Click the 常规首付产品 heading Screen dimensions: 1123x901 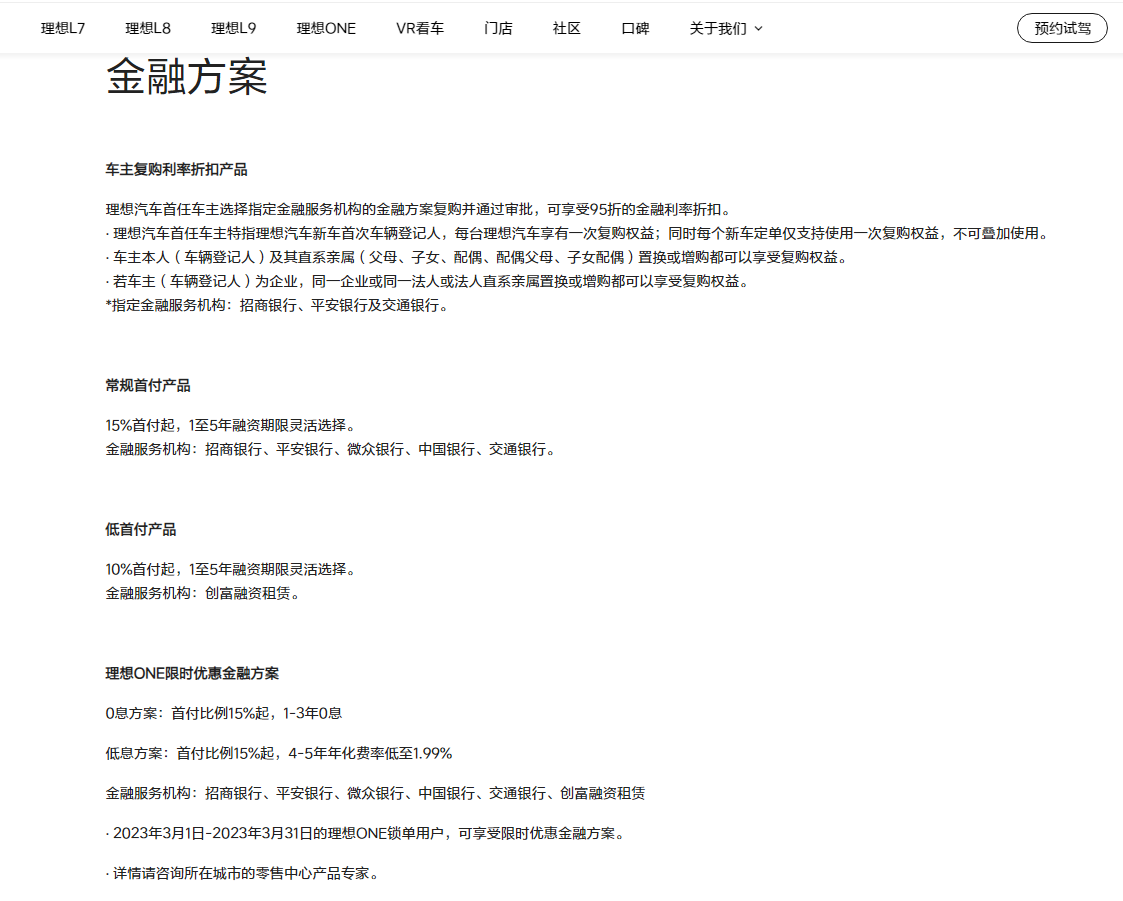[148, 385]
